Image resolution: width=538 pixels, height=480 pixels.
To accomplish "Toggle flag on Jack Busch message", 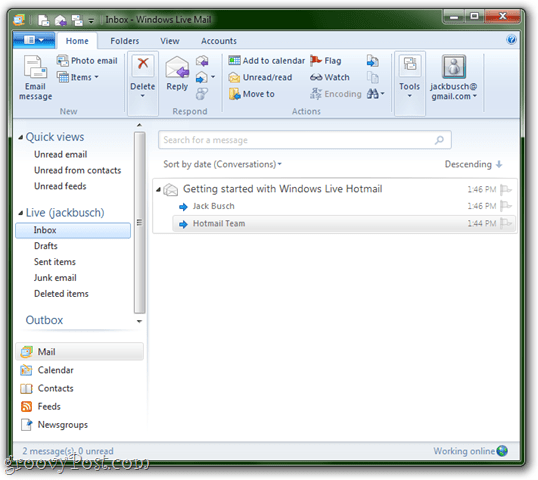I will pyautogui.click(x=506, y=206).
